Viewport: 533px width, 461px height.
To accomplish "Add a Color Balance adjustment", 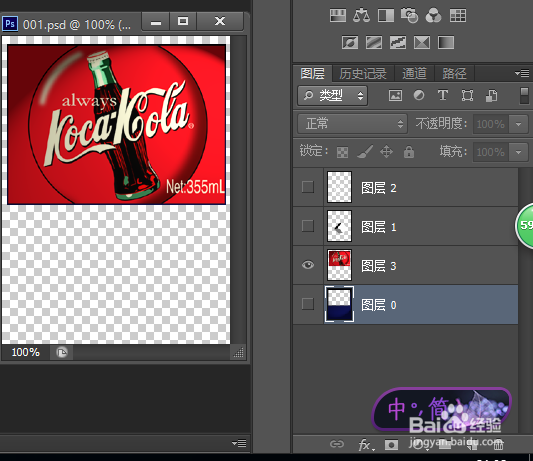I will pyautogui.click(x=361, y=16).
